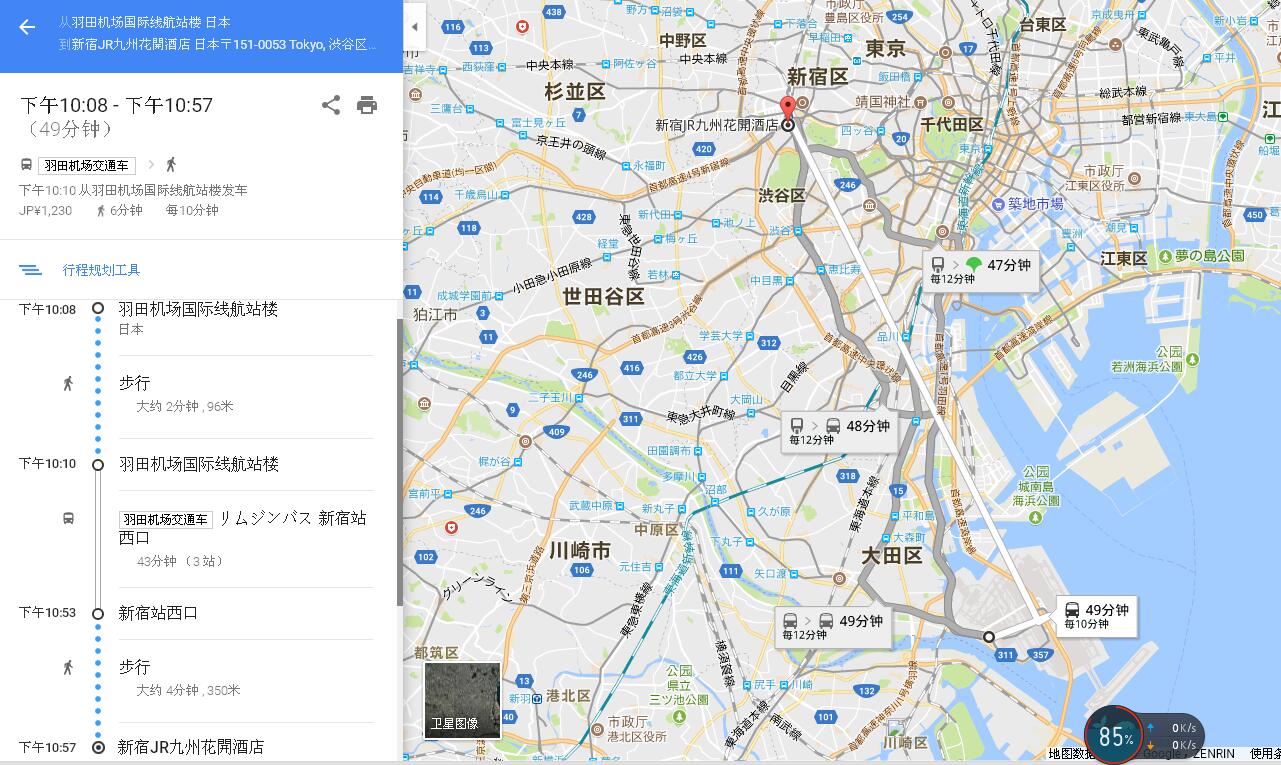1281x765 pixels.
Task: Select the 每12分钟 49分钟 route label
Action: tap(833, 626)
